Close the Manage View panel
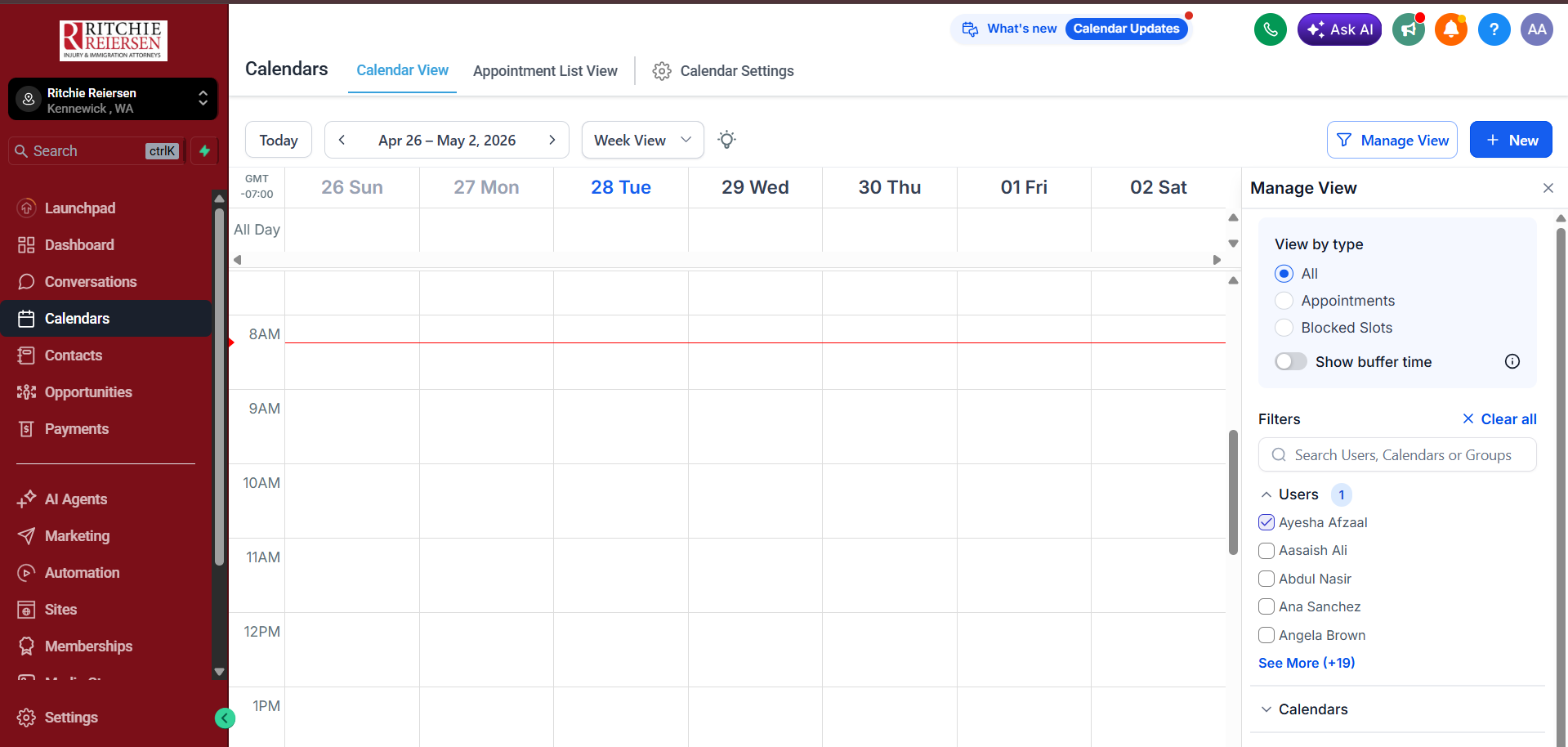This screenshot has height=747, width=1568. coord(1548,188)
